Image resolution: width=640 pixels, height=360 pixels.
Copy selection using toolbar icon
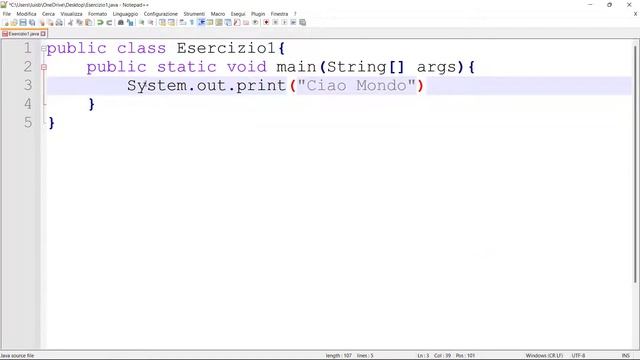79,22
